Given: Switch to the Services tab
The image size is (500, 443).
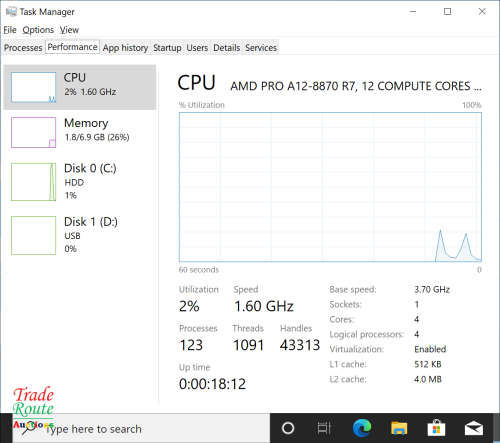Looking at the screenshot, I should click(x=261, y=48).
